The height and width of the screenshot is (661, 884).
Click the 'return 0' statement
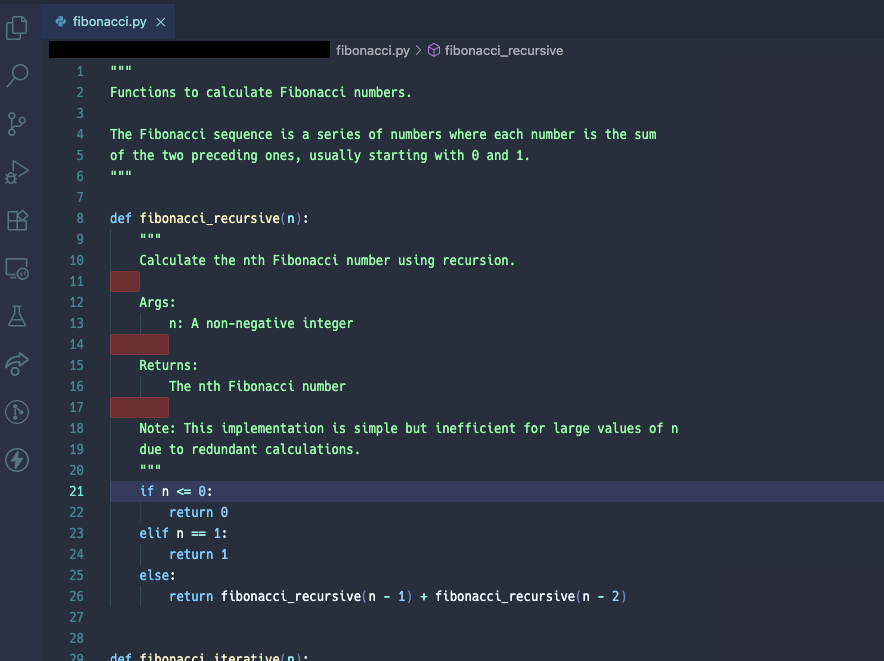pyautogui.click(x=198, y=512)
